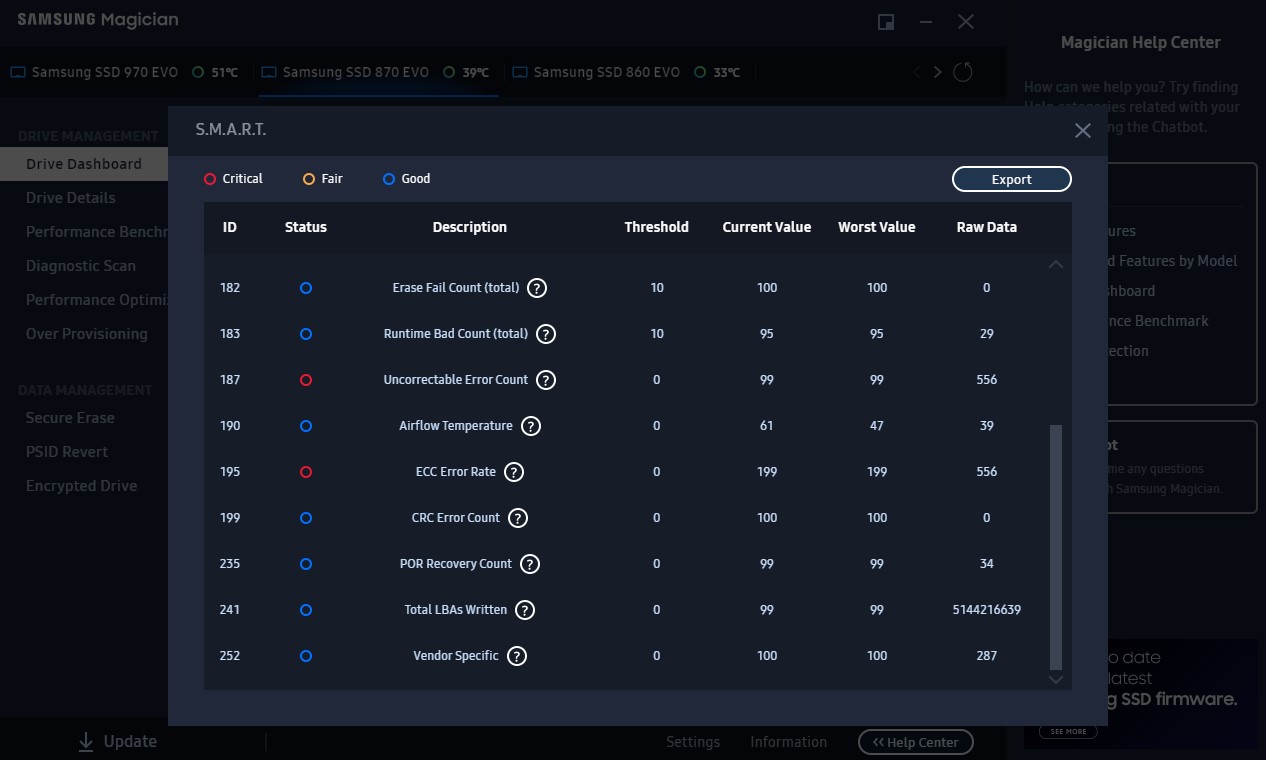The height and width of the screenshot is (760, 1266).
Task: Go to previous drive with left arrow
Action: click(917, 72)
